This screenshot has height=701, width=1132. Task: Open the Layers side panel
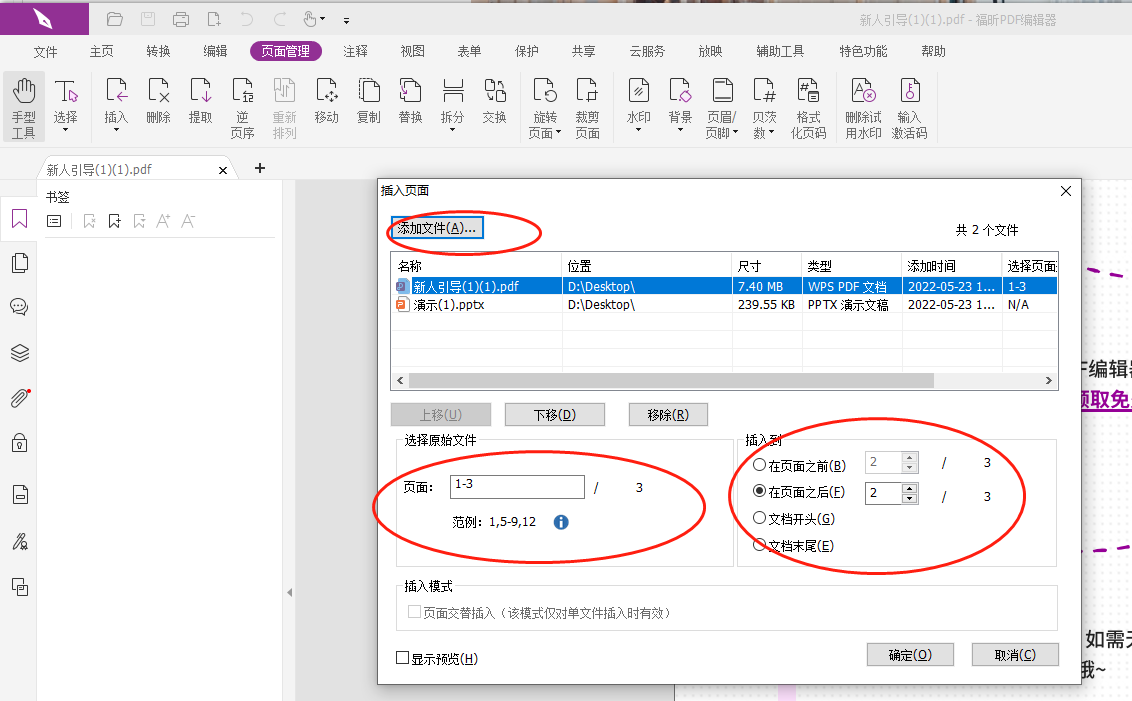[19, 353]
